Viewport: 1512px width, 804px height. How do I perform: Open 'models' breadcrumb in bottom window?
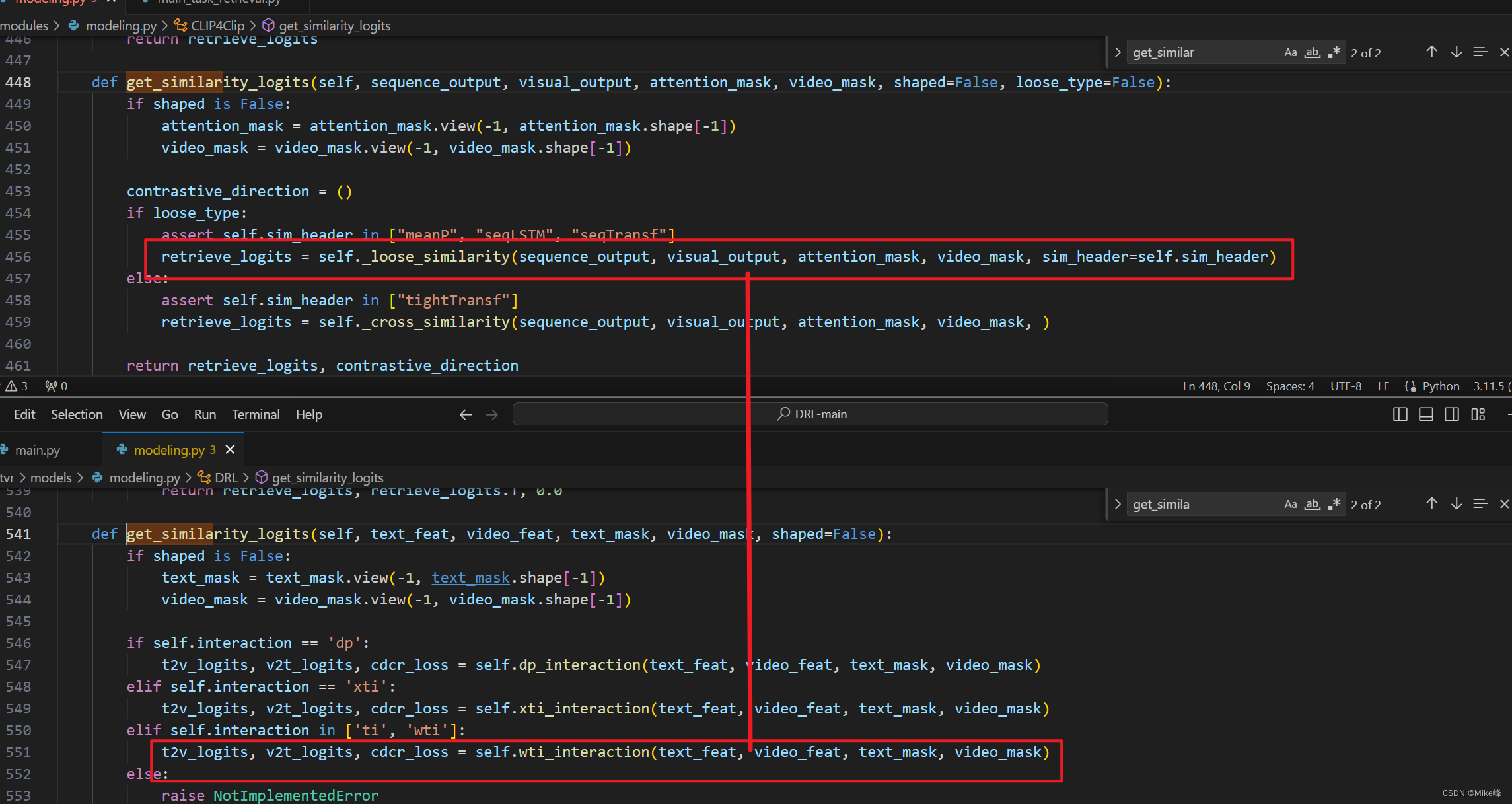point(51,478)
